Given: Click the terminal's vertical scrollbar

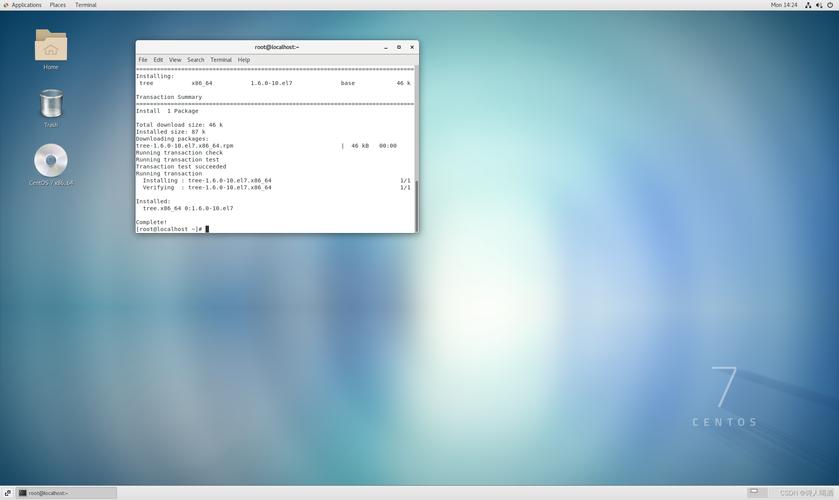Looking at the screenshot, I should [x=416, y=205].
